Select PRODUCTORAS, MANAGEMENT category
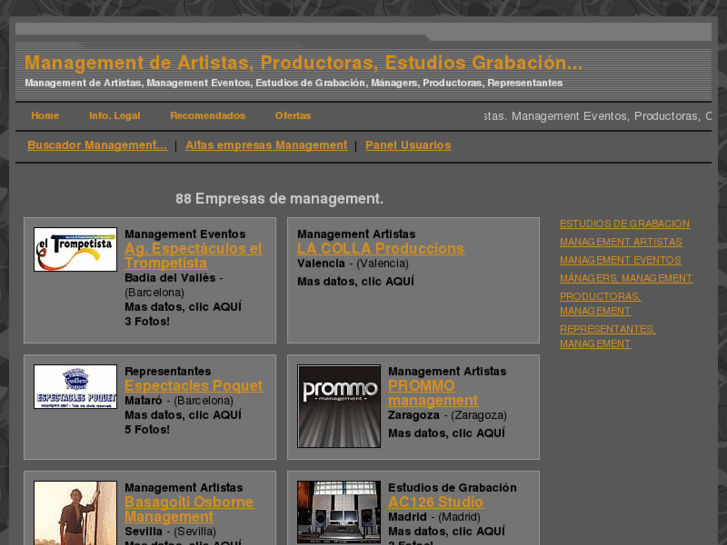Viewport: 727px width, 545px height. [x=600, y=304]
